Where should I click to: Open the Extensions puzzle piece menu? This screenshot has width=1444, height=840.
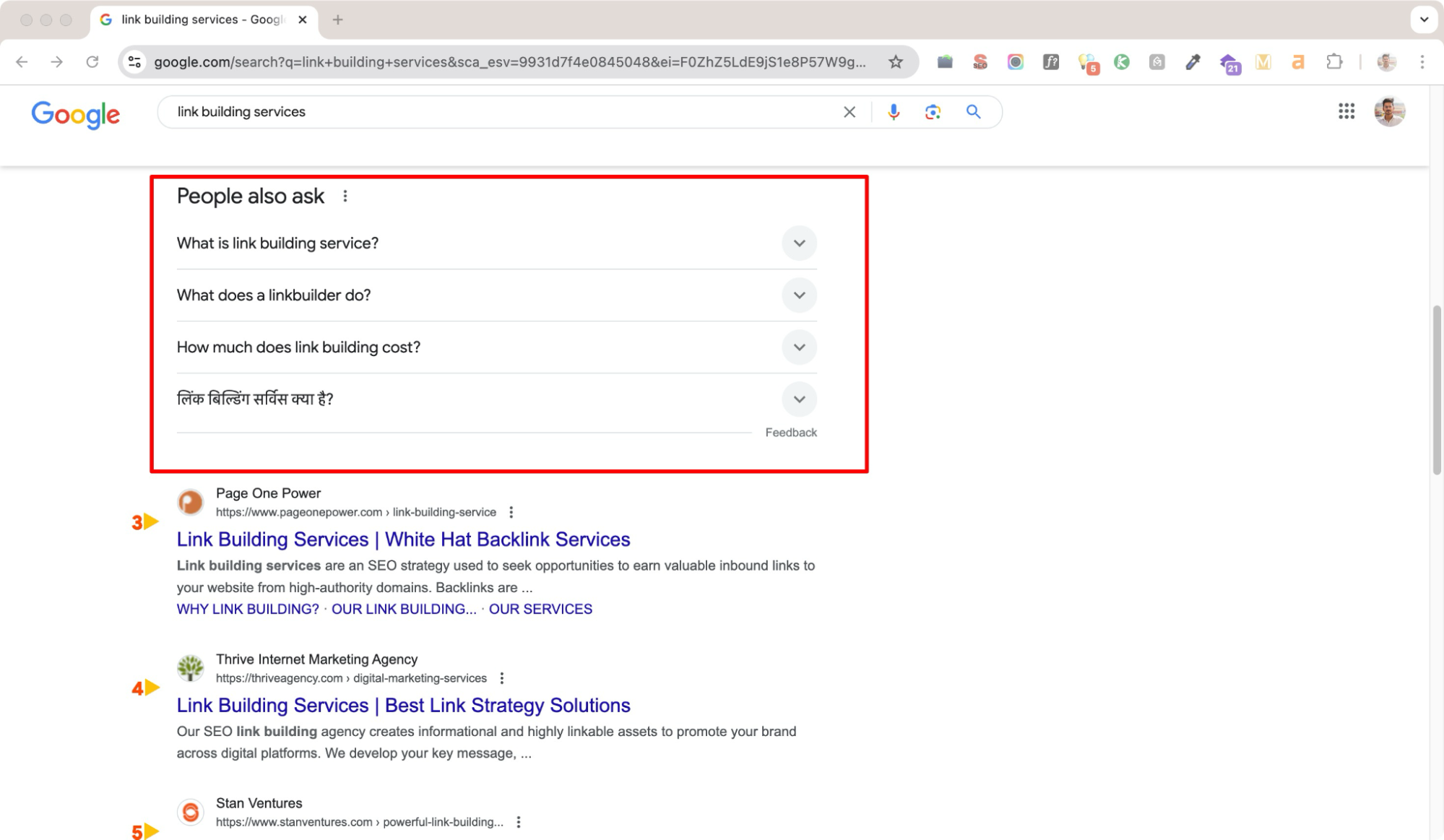pos(1334,62)
